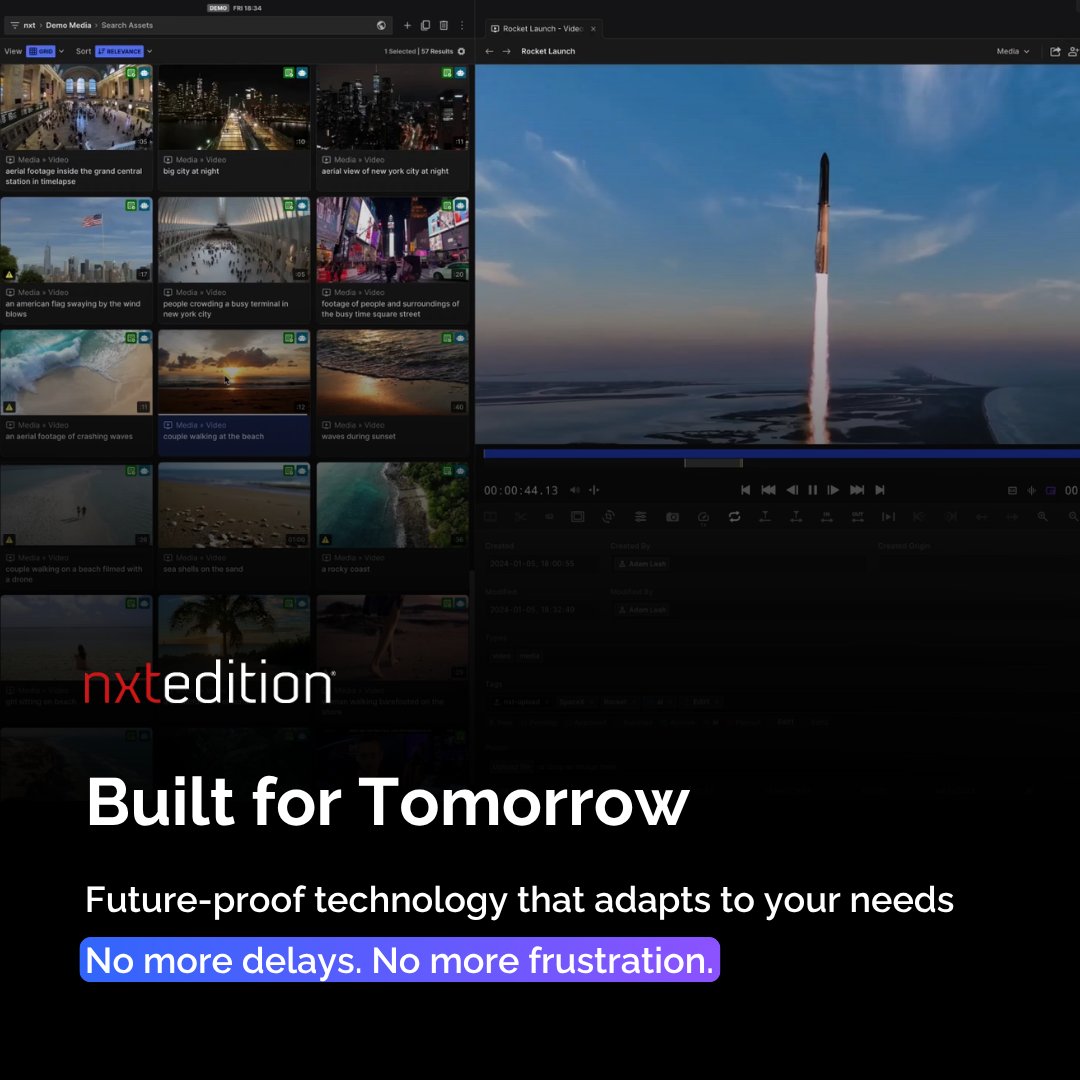This screenshot has width=1080, height=1080.
Task: Select the couple walking at the beach asset
Action: pyautogui.click(x=234, y=393)
